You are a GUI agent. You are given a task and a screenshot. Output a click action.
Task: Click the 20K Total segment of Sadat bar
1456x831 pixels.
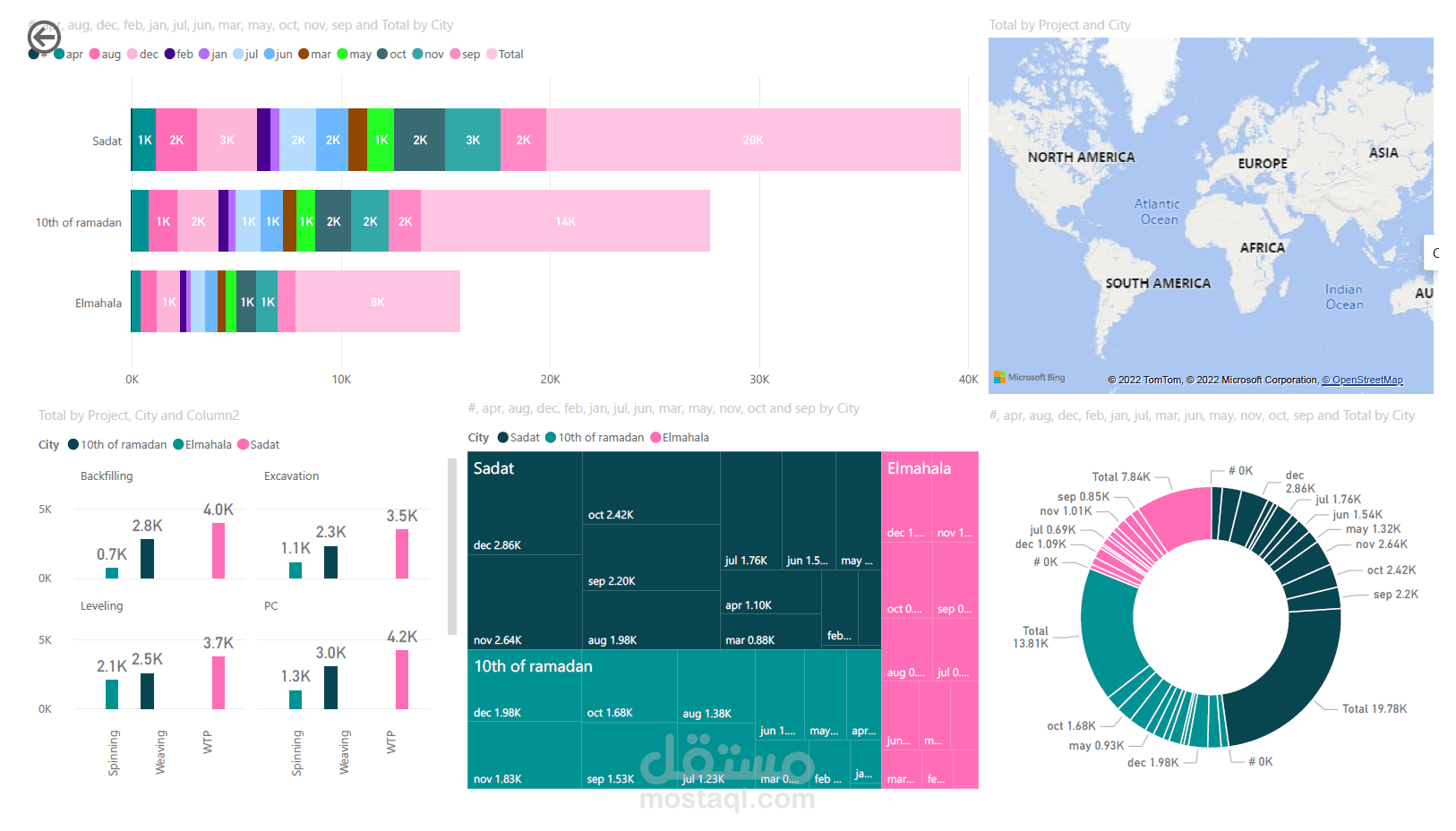[x=753, y=140]
